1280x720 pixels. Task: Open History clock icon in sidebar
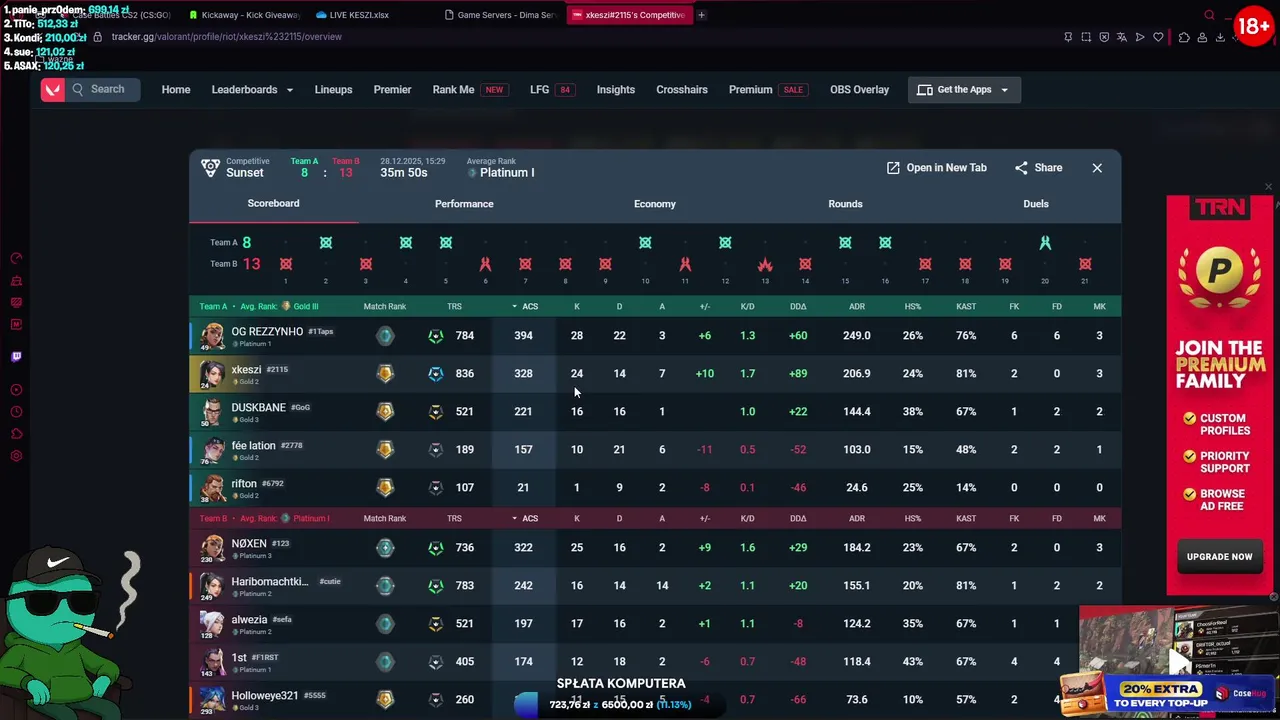pos(16,412)
